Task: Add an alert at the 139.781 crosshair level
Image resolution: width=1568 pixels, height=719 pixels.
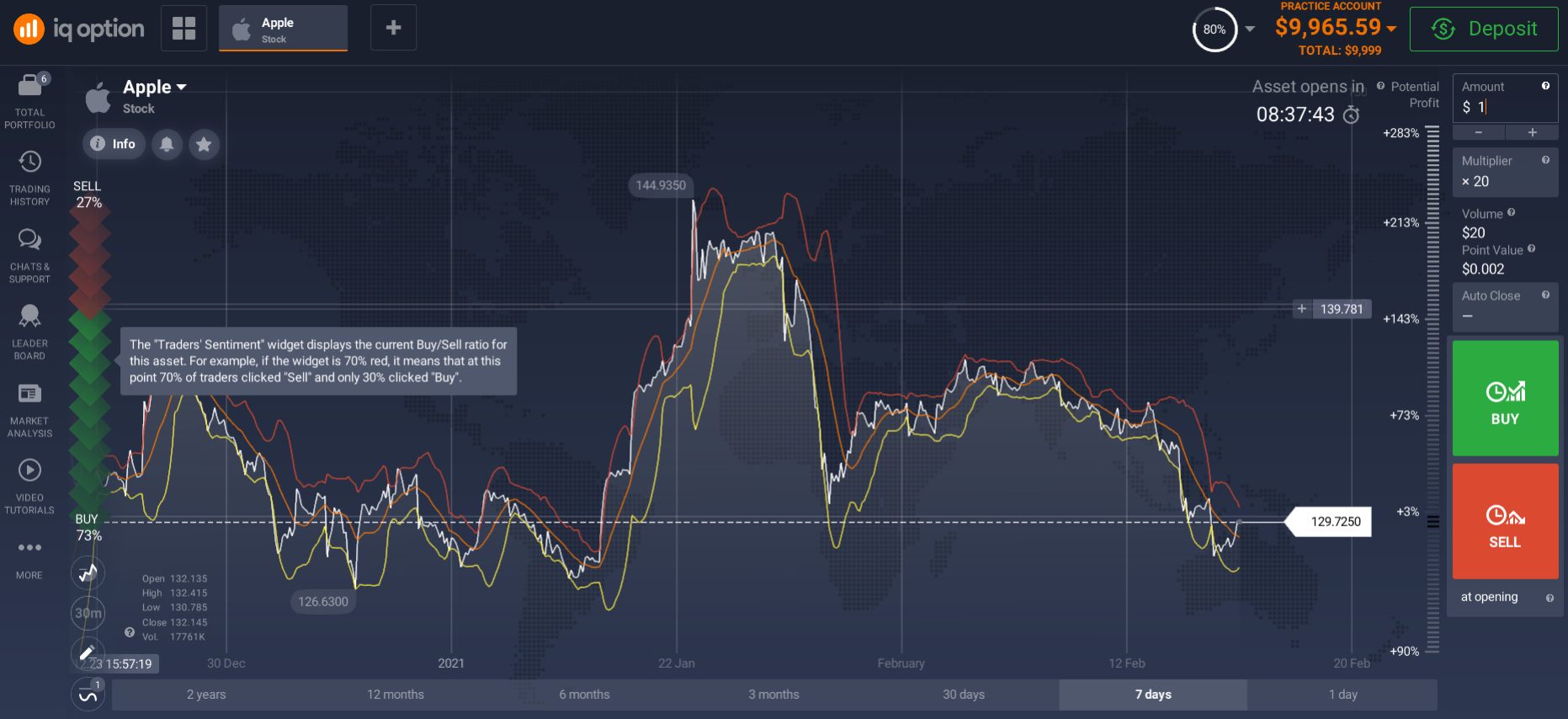Action: (1302, 309)
